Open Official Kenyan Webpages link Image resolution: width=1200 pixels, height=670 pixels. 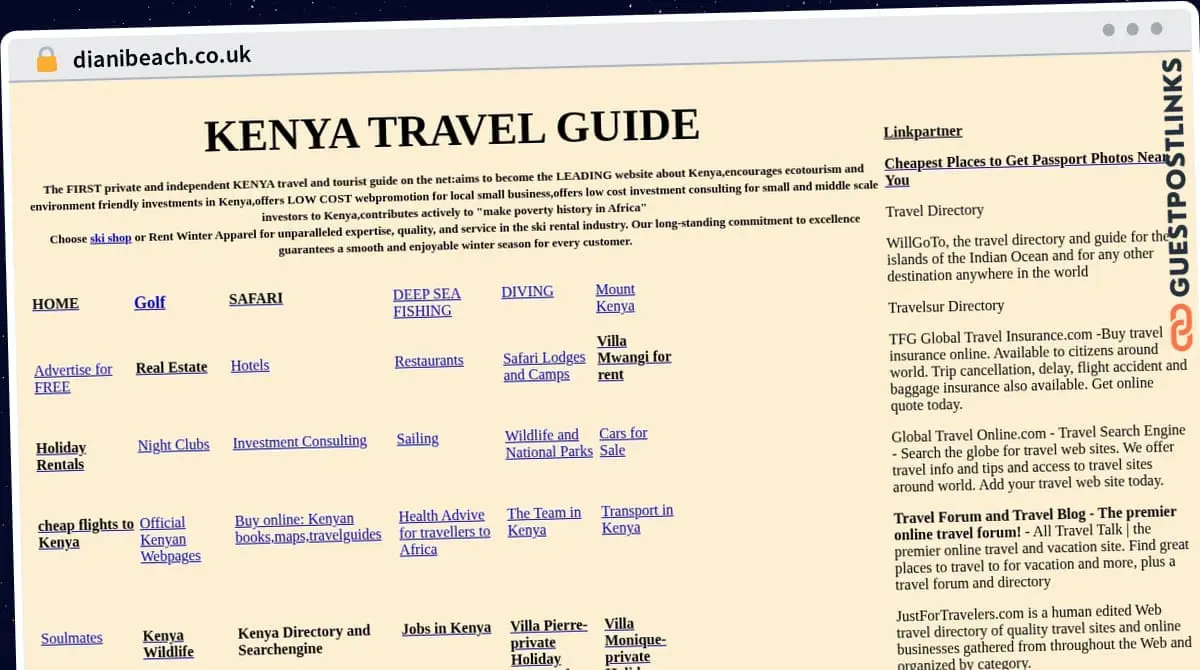(x=170, y=539)
